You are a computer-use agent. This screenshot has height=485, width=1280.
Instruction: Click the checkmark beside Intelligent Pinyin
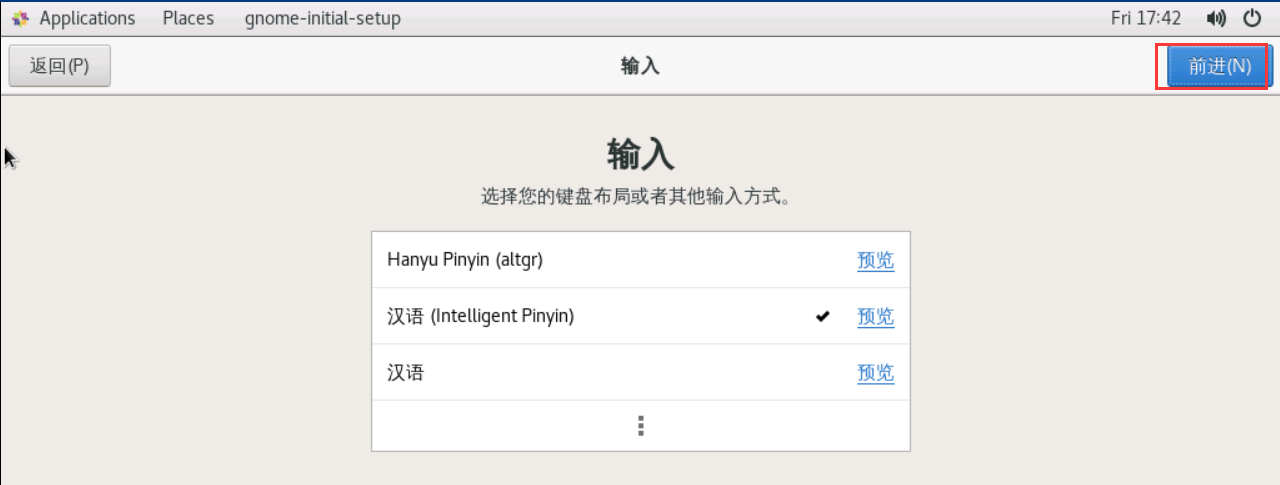click(x=822, y=317)
